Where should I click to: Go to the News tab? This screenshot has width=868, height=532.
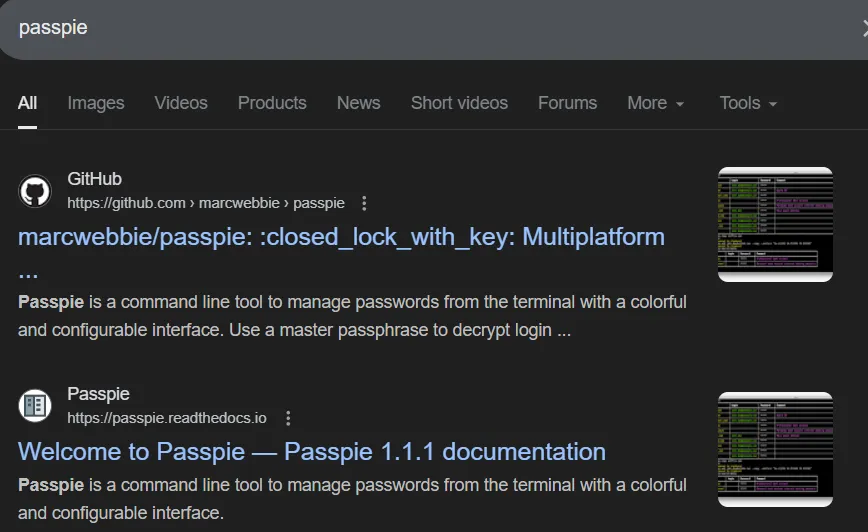[x=358, y=103]
